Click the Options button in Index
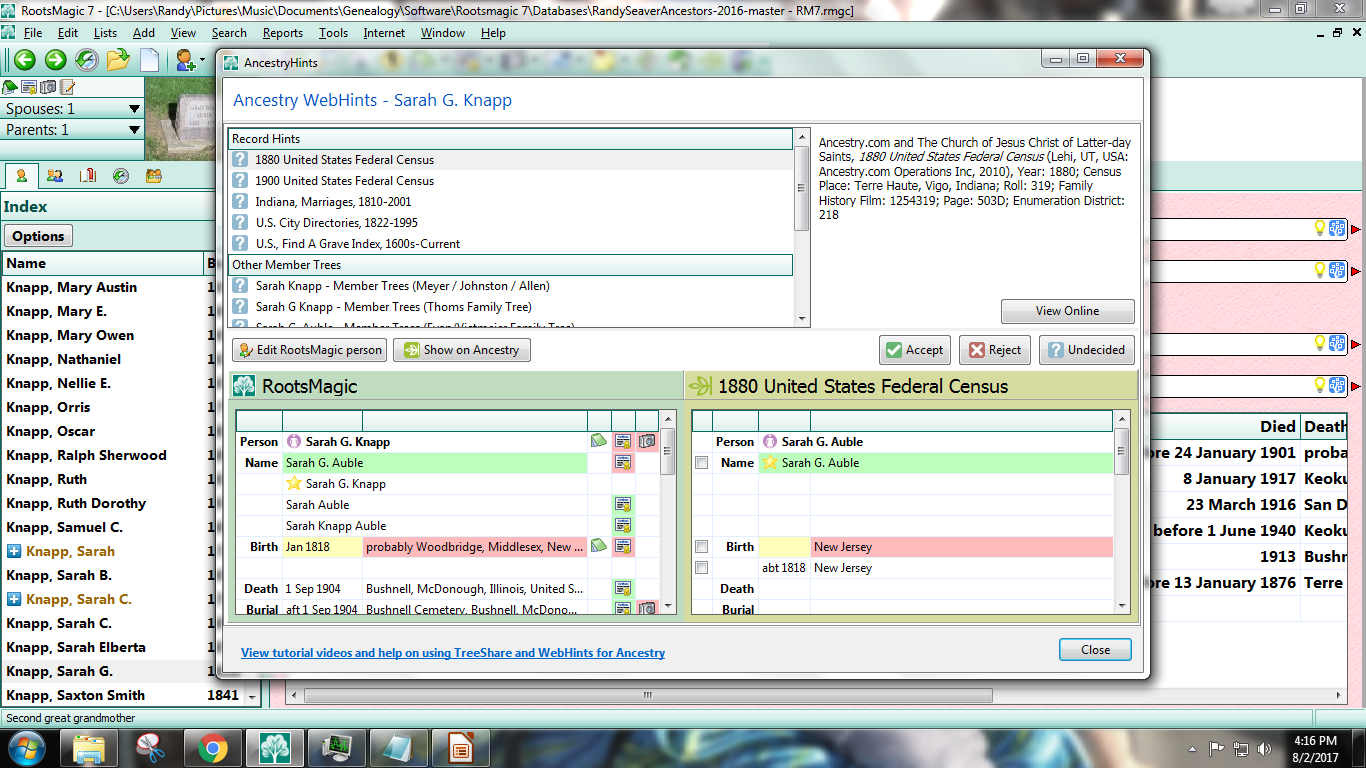 pos(39,236)
